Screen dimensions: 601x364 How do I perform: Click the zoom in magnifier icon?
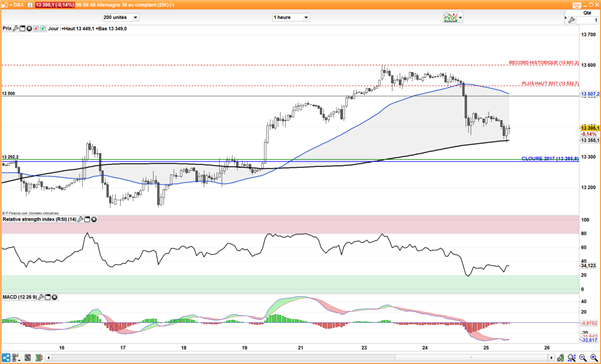tap(594, 357)
